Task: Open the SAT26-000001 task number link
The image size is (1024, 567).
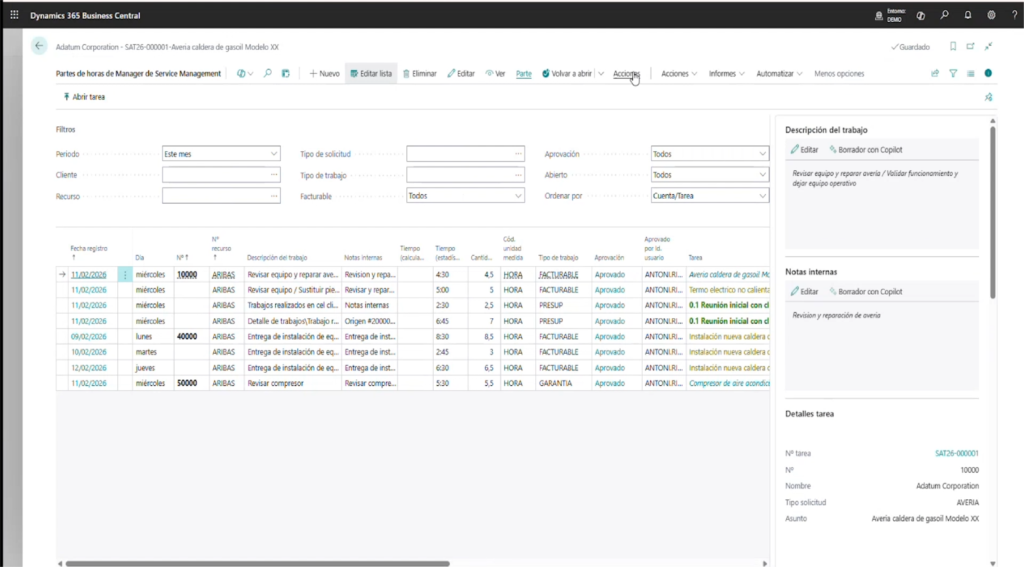Action: click(x=956, y=453)
